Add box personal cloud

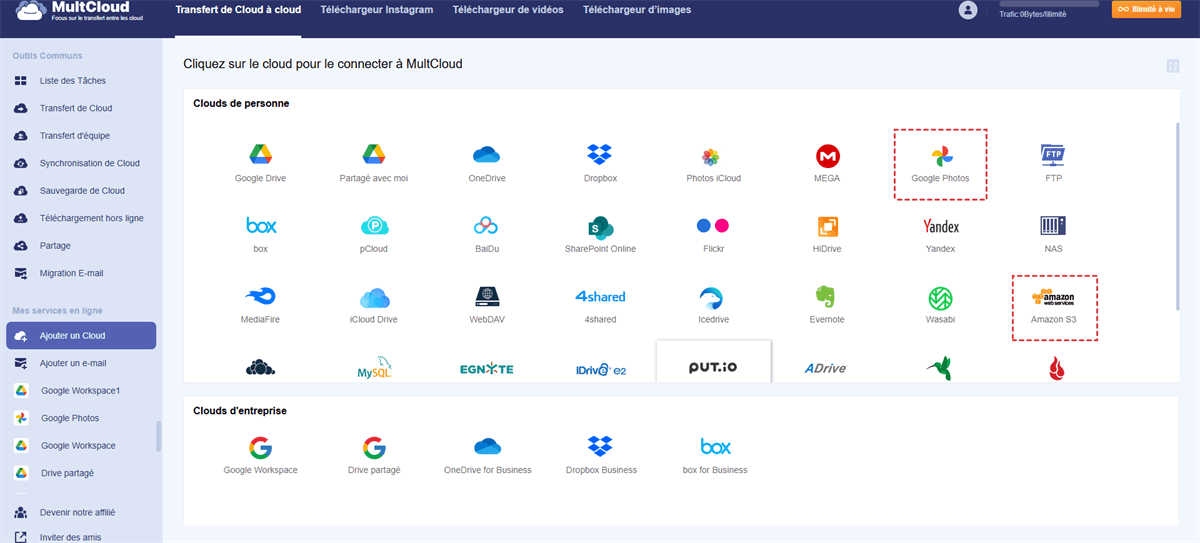point(260,234)
